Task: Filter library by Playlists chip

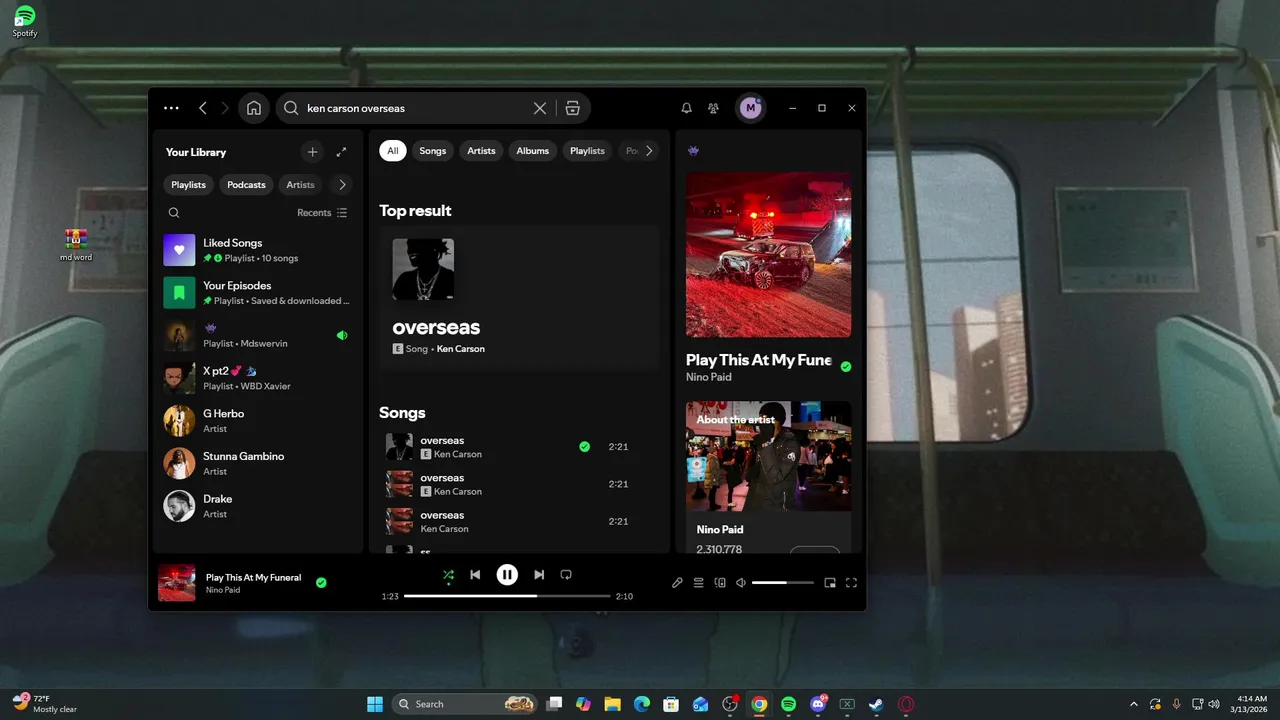Action: (x=188, y=185)
